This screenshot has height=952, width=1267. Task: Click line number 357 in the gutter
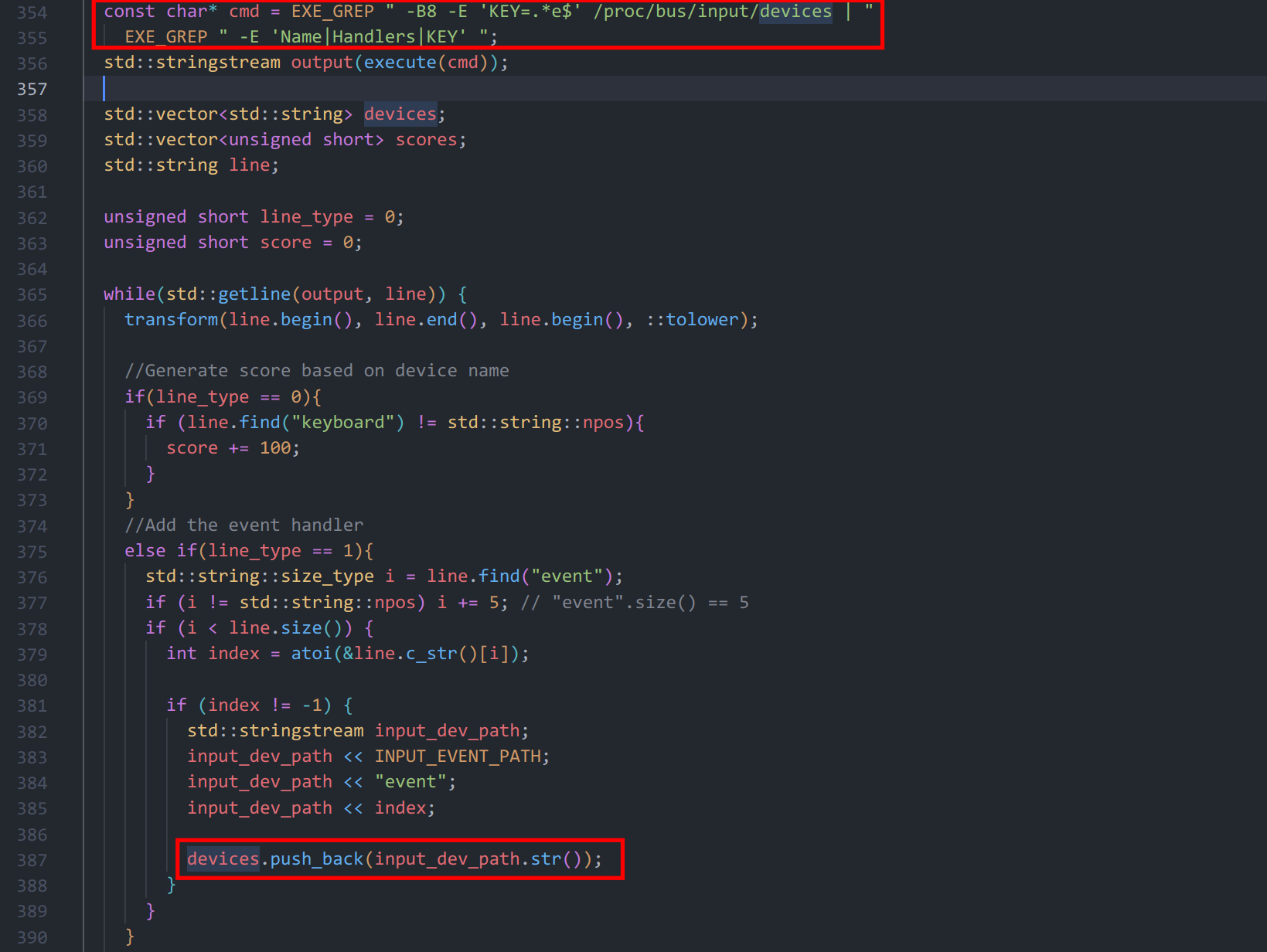click(x=32, y=89)
